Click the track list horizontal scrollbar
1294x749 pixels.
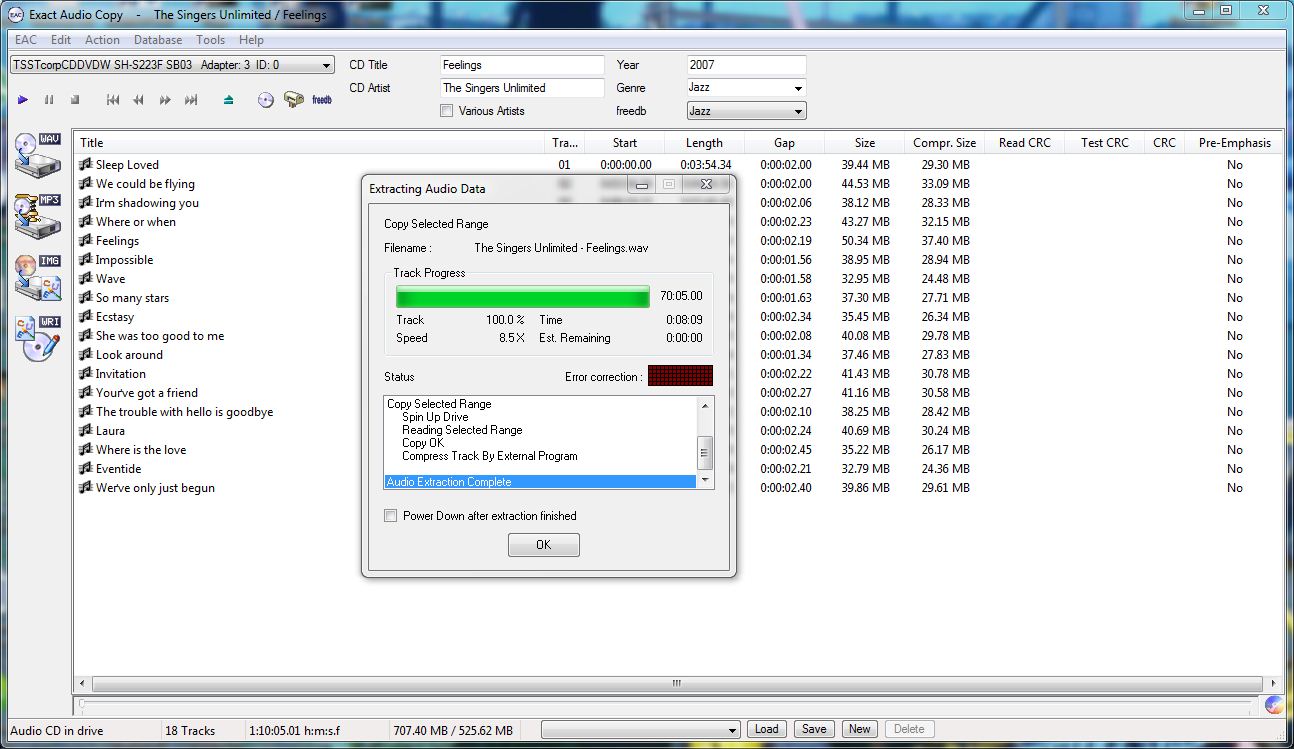677,684
